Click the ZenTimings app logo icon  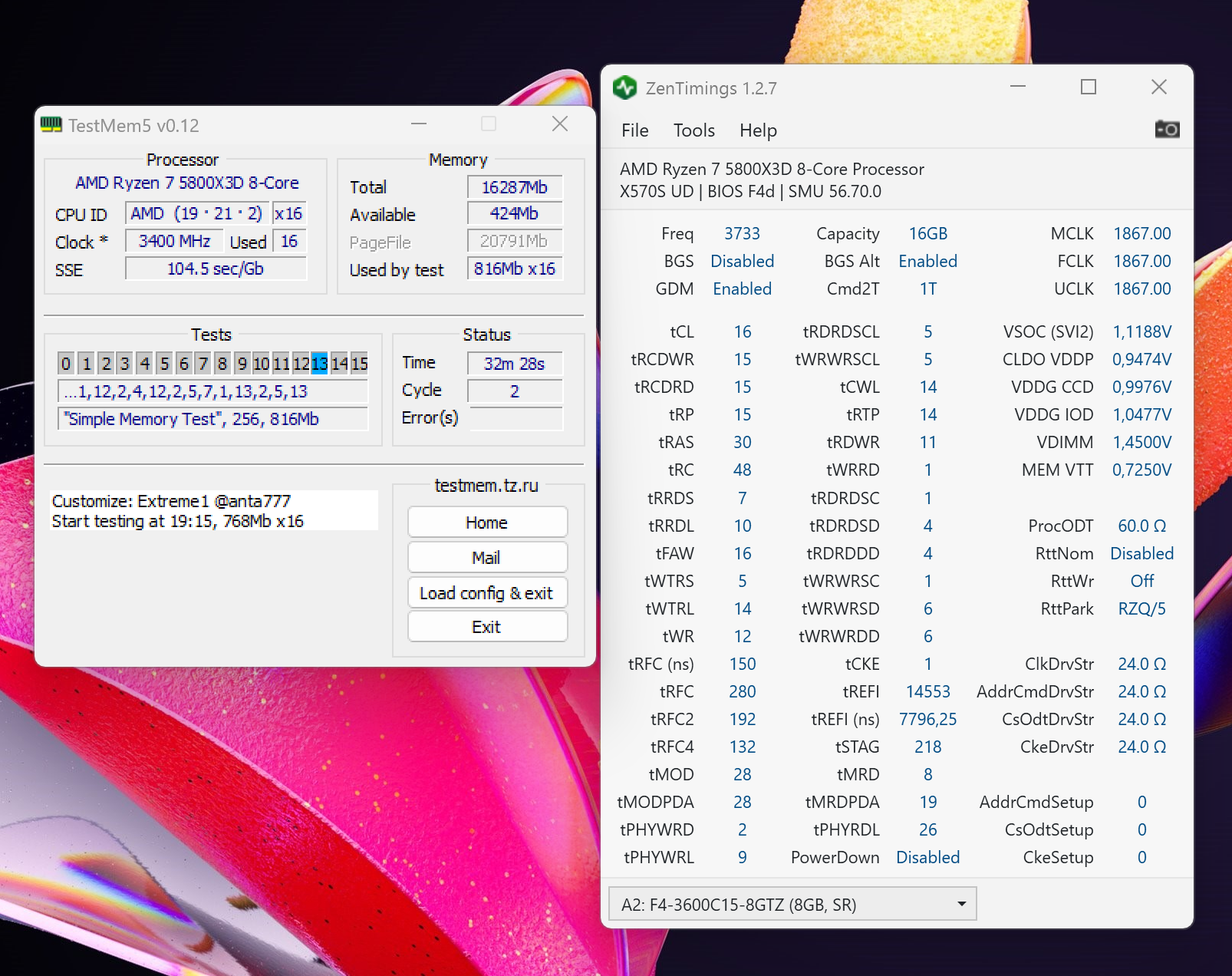pos(625,87)
